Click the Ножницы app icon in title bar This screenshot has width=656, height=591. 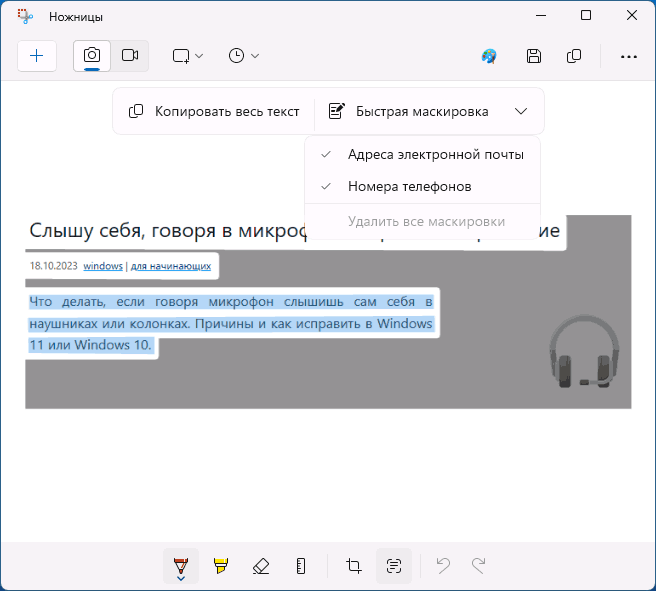[25, 16]
